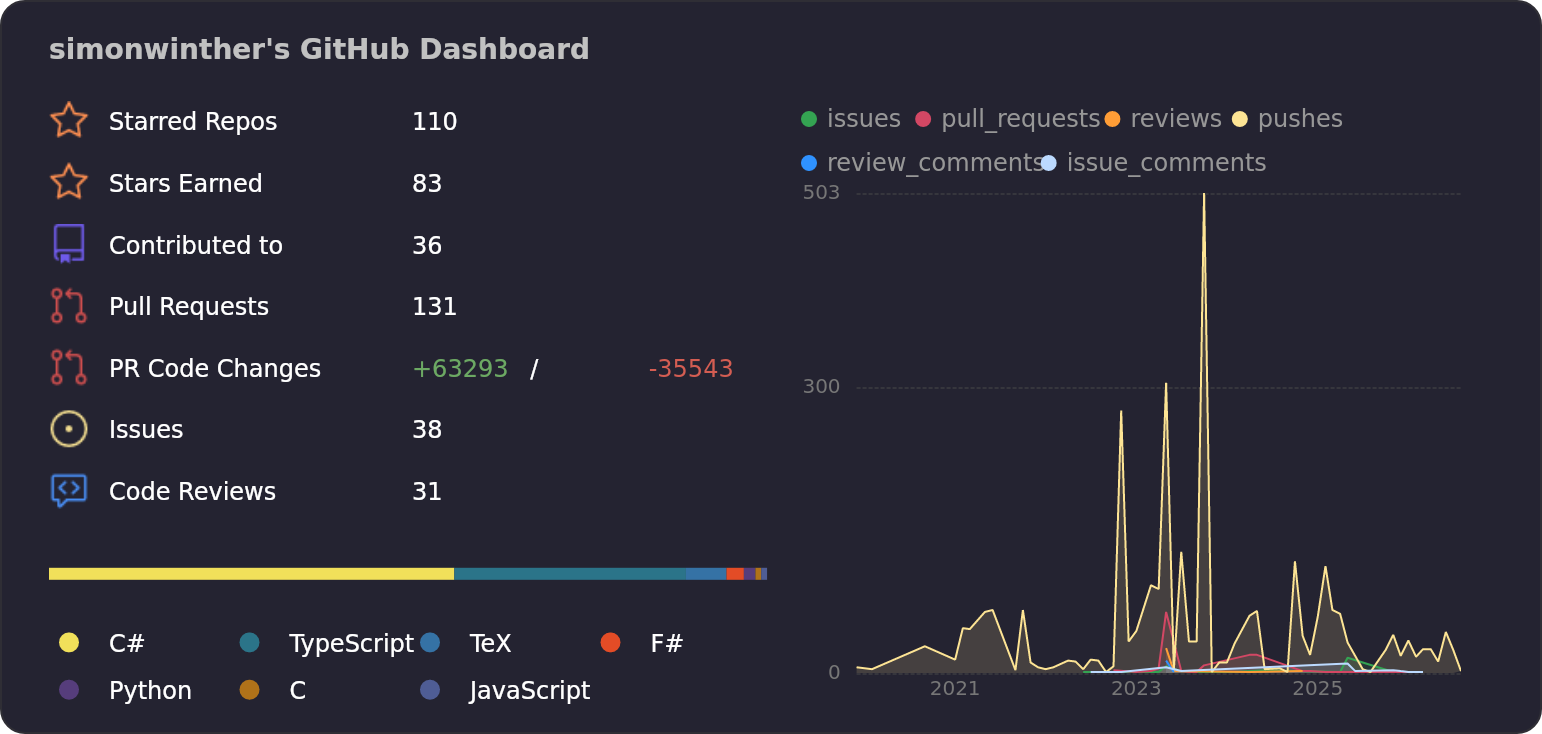Image resolution: width=1542 pixels, height=734 pixels.
Task: Click the 2023 x-axis label
Action: [1136, 689]
